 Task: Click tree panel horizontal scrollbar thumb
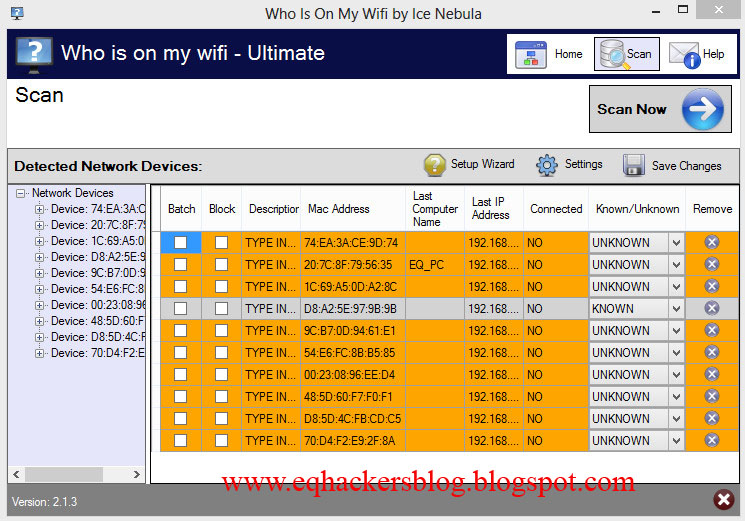64,474
